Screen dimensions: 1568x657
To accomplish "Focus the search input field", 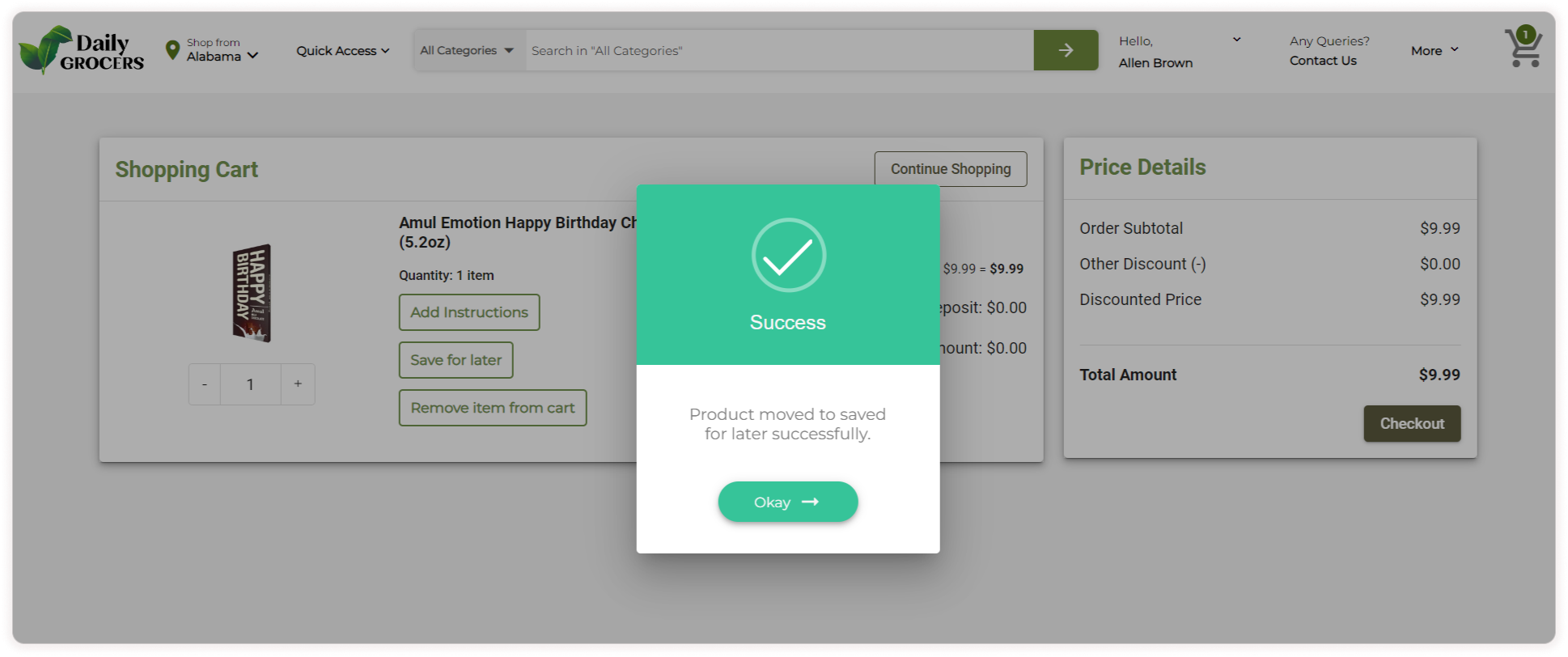I will coord(778,50).
